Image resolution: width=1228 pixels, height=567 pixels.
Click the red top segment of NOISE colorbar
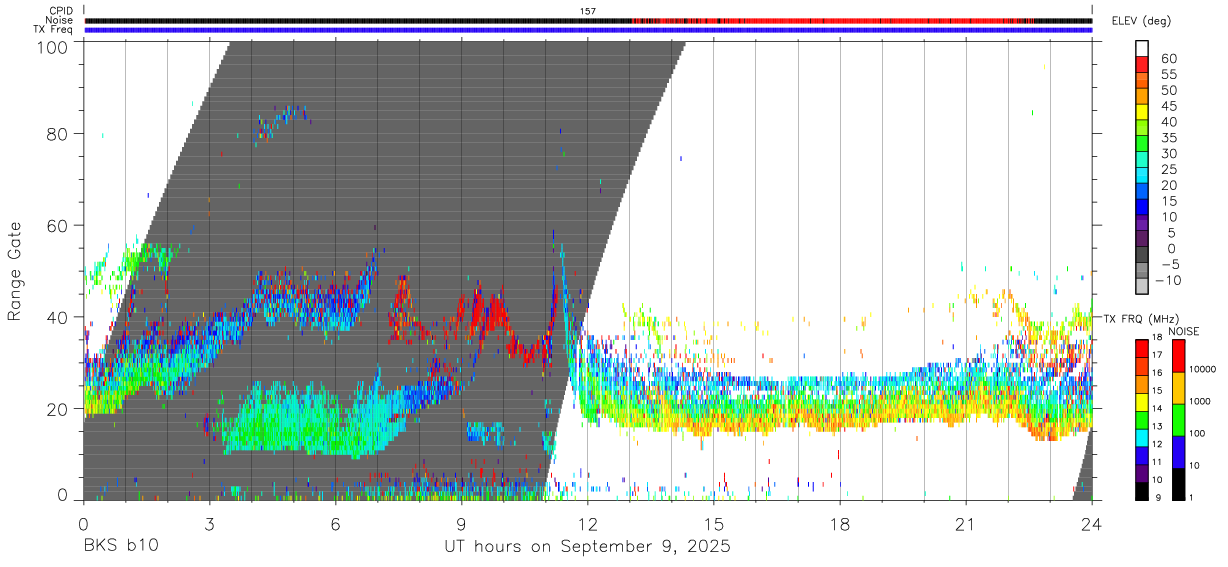(1179, 356)
